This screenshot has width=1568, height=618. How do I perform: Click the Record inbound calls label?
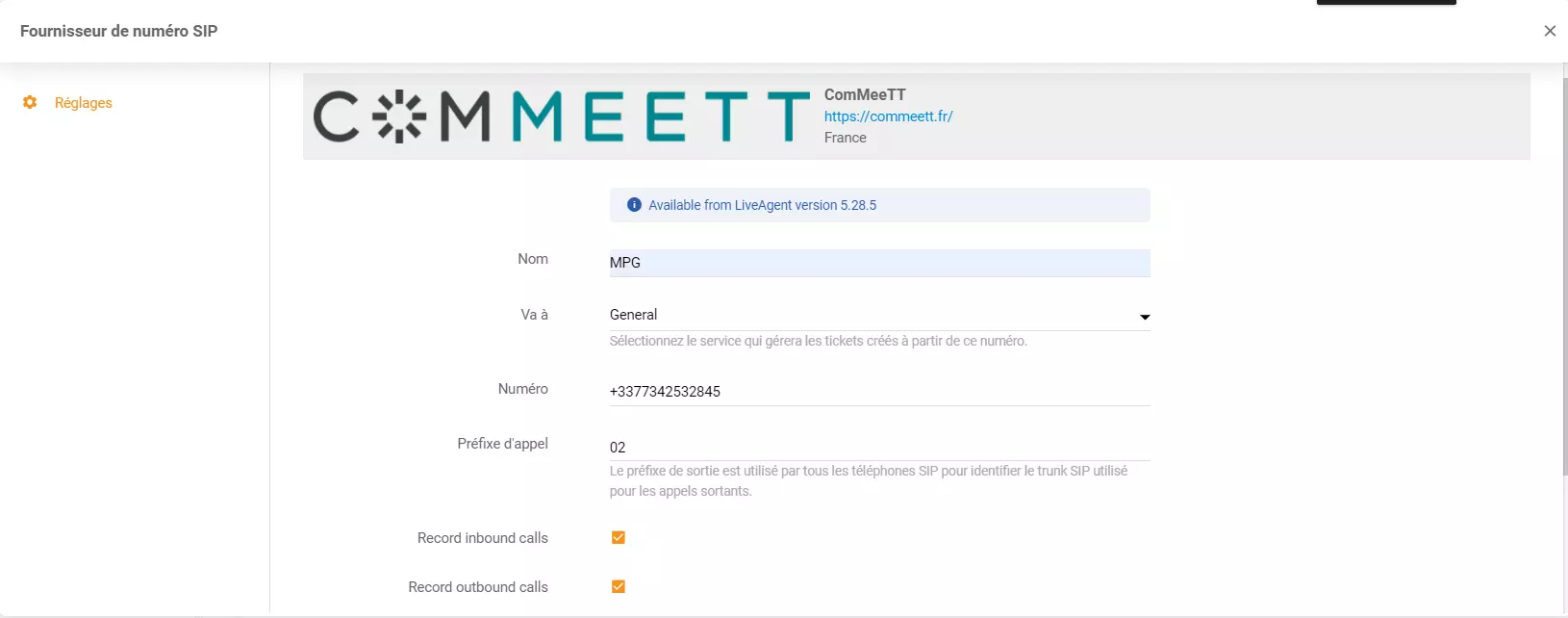482,538
